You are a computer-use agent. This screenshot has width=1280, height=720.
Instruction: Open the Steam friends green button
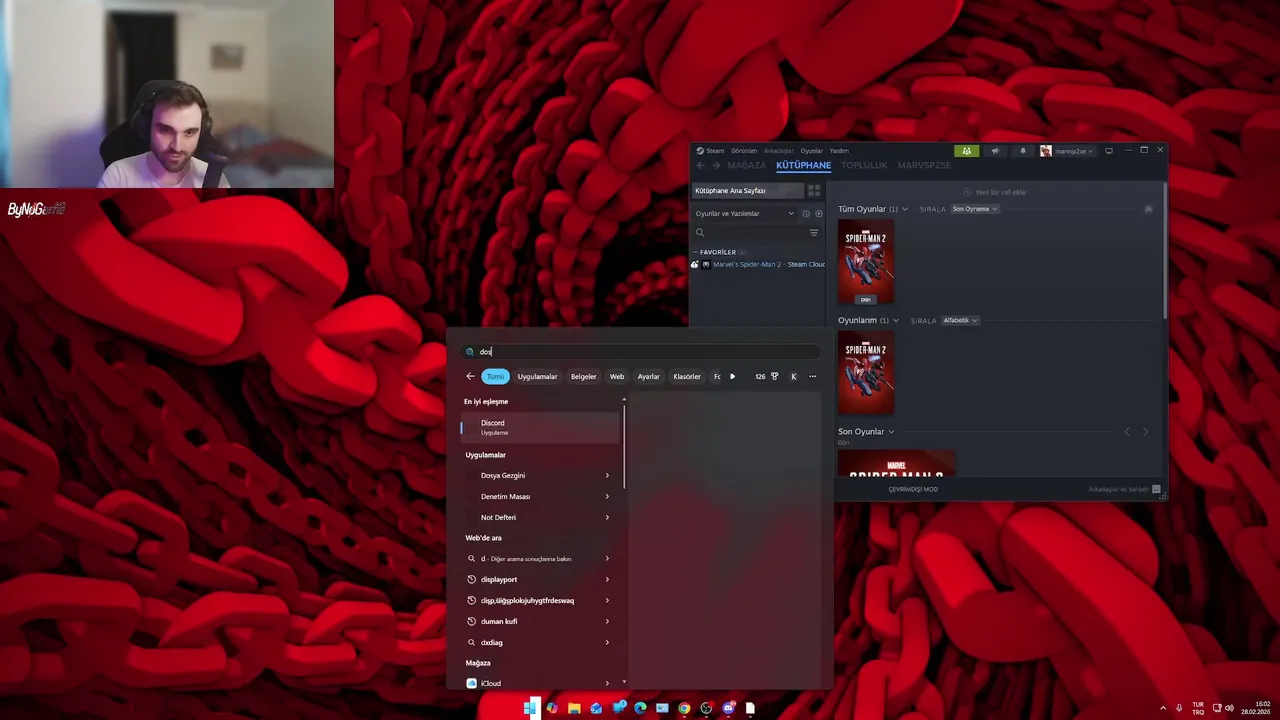966,151
